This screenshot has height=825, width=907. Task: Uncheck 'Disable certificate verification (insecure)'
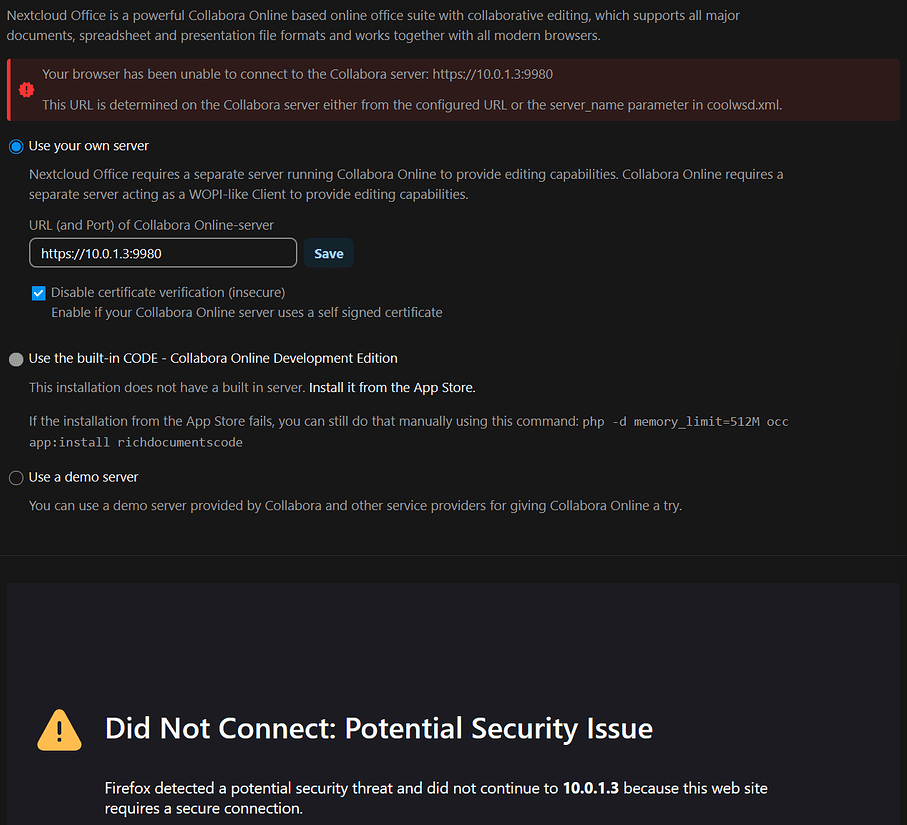[38, 293]
